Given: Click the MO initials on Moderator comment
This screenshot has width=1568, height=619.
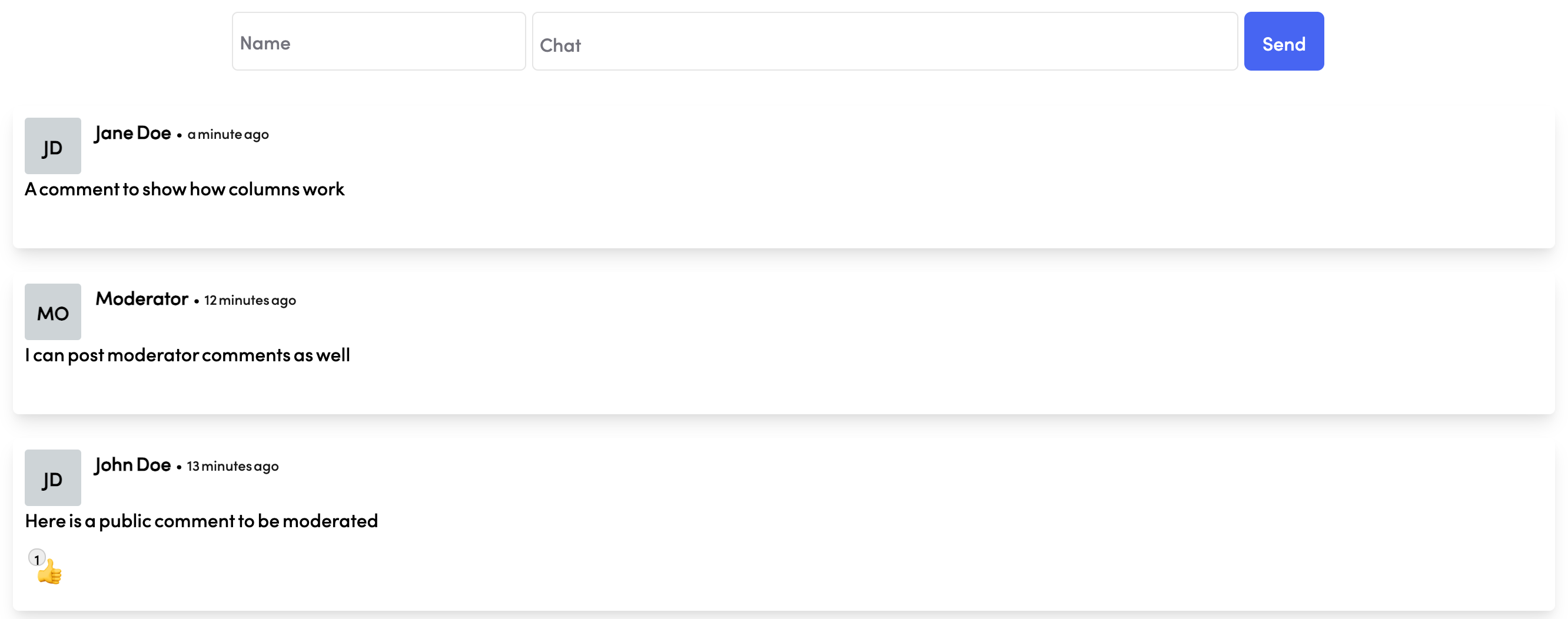Looking at the screenshot, I should pos(52,312).
